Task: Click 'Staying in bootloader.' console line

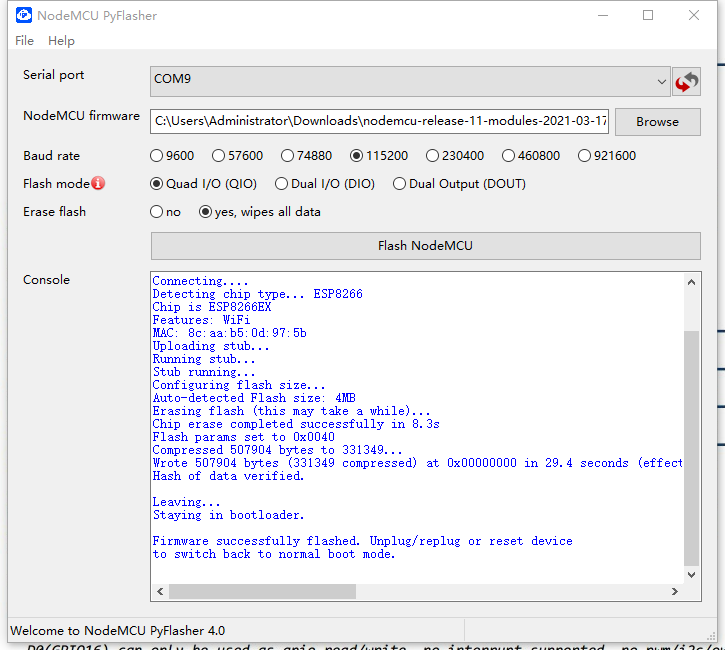Action: 228,515
